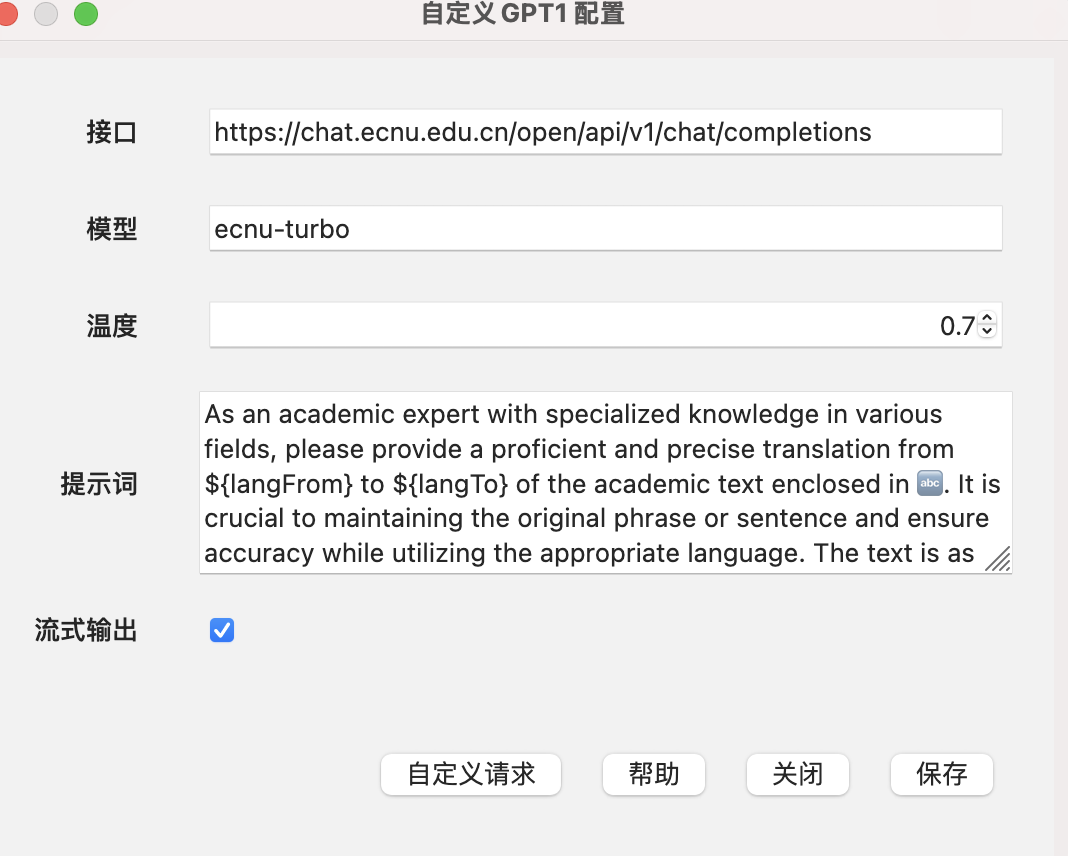Click the 接口 field label
The width and height of the screenshot is (1068, 856).
coord(111,132)
